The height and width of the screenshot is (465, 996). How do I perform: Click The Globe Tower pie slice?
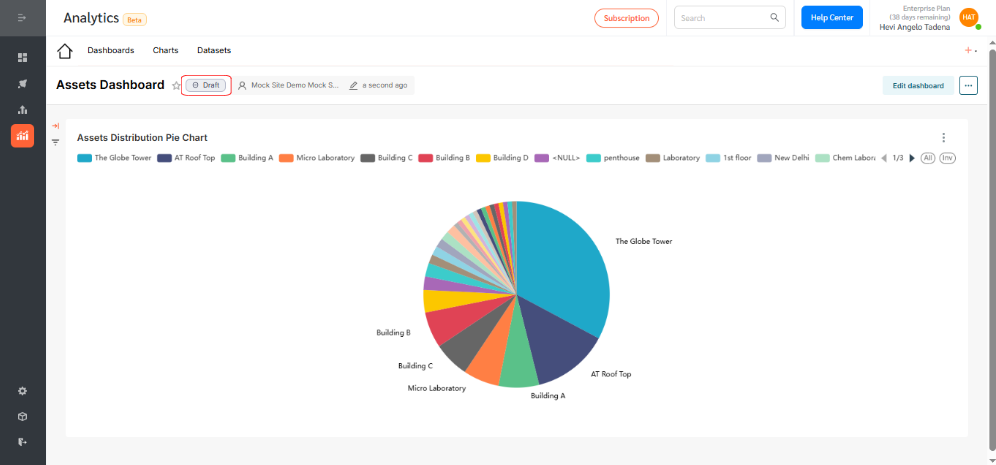coord(565,265)
